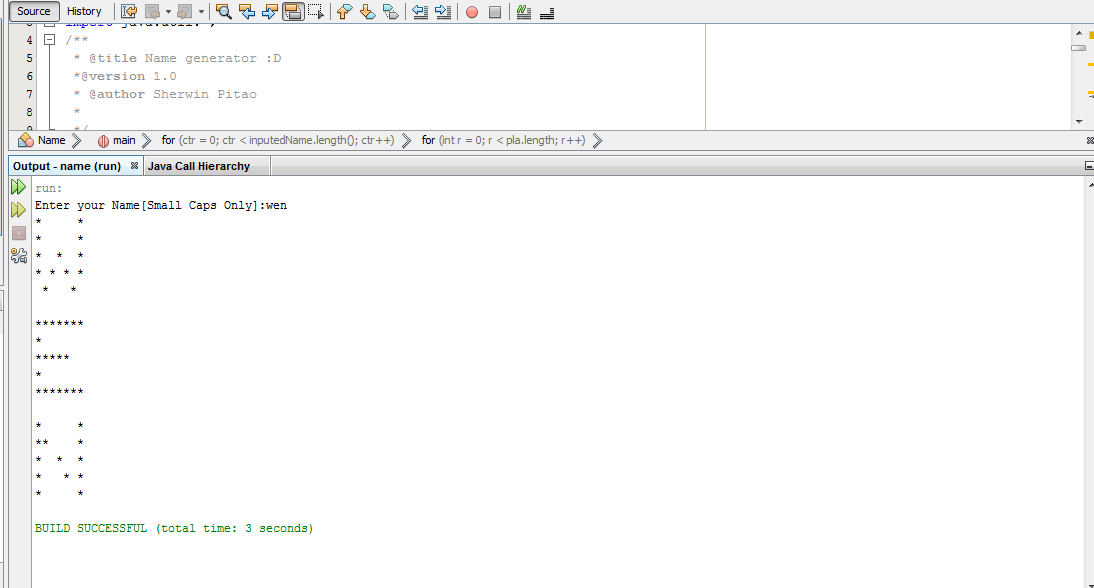Switch to the History tab
1094x588 pixels.
85,11
